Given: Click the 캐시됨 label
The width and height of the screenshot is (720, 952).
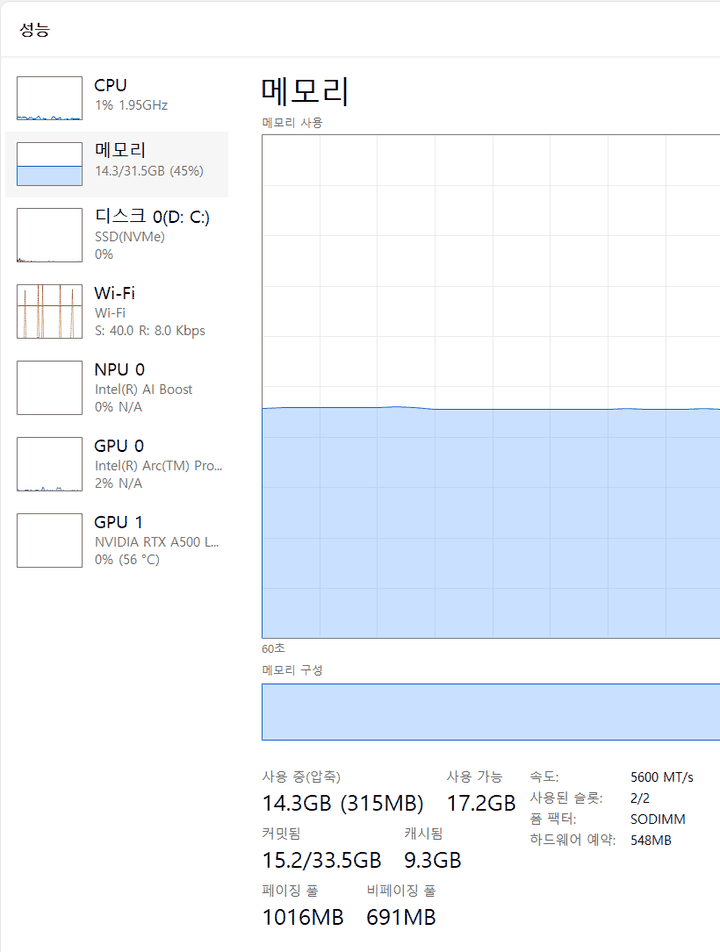Looking at the screenshot, I should point(423,834).
